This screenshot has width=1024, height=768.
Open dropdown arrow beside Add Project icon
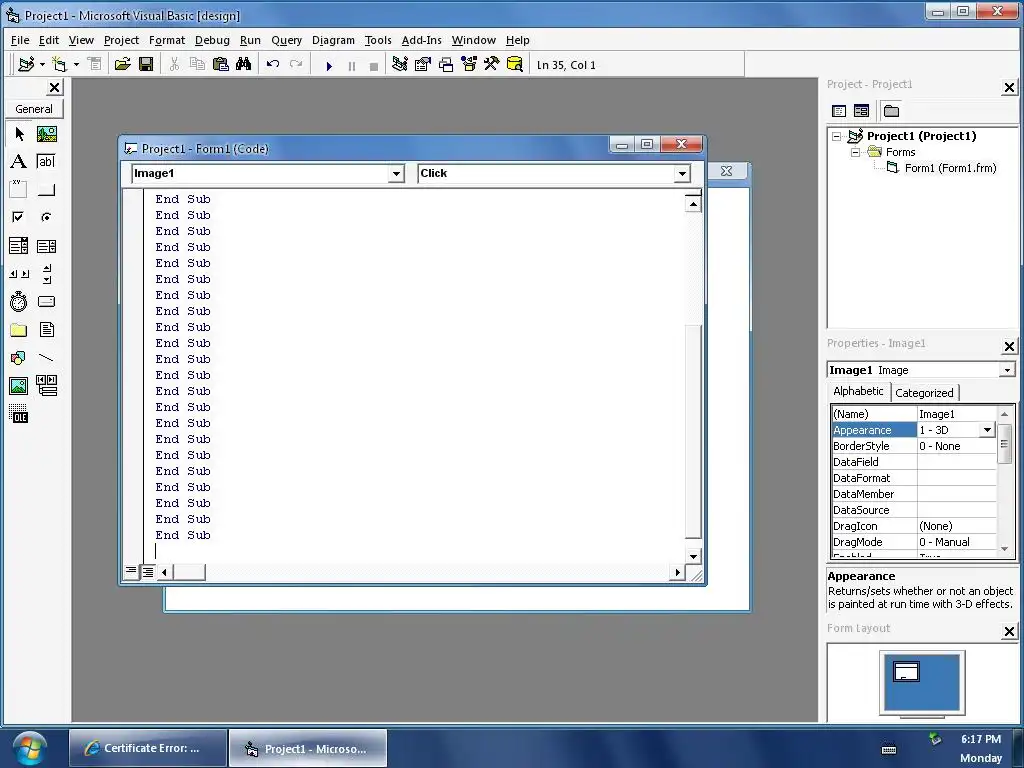pos(42,65)
